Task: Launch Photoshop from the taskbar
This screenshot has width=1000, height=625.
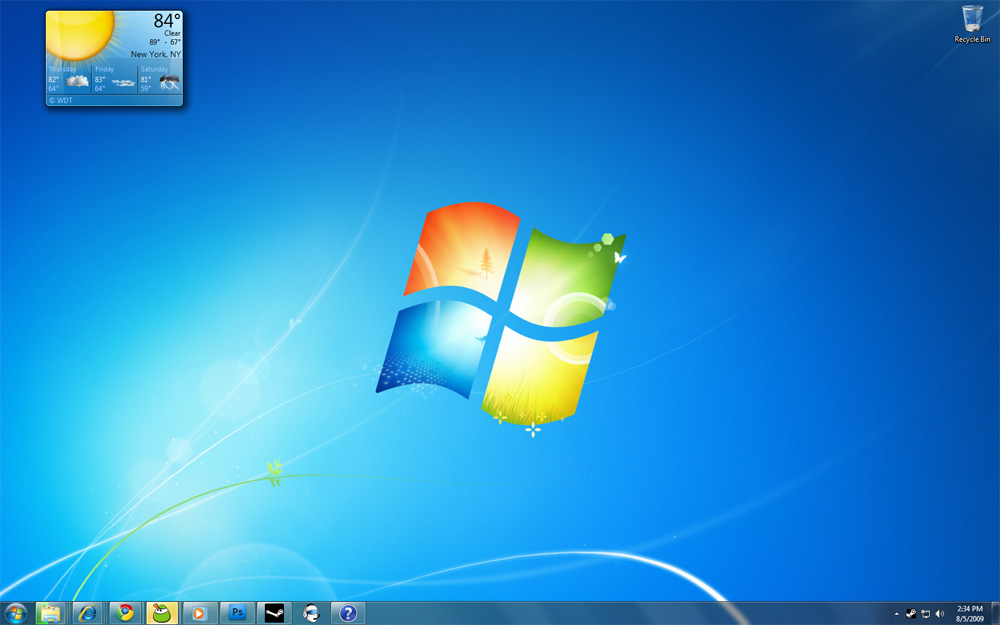Action: [237, 613]
